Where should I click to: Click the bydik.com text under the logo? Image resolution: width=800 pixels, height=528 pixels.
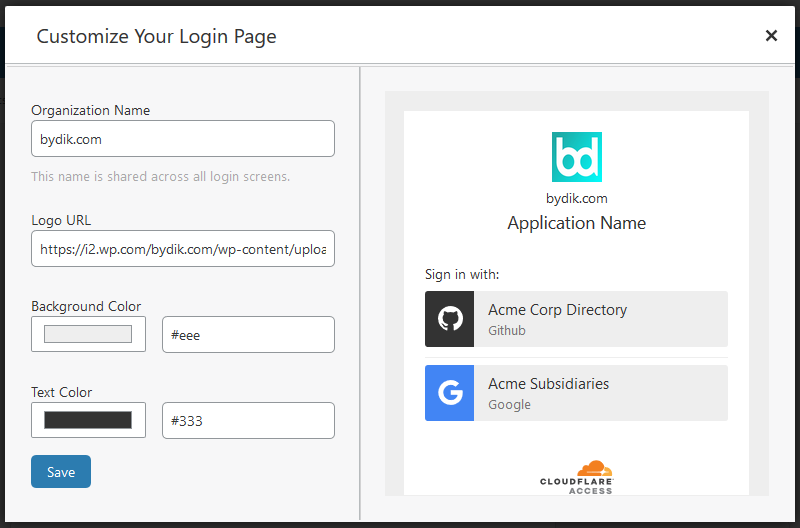577,198
